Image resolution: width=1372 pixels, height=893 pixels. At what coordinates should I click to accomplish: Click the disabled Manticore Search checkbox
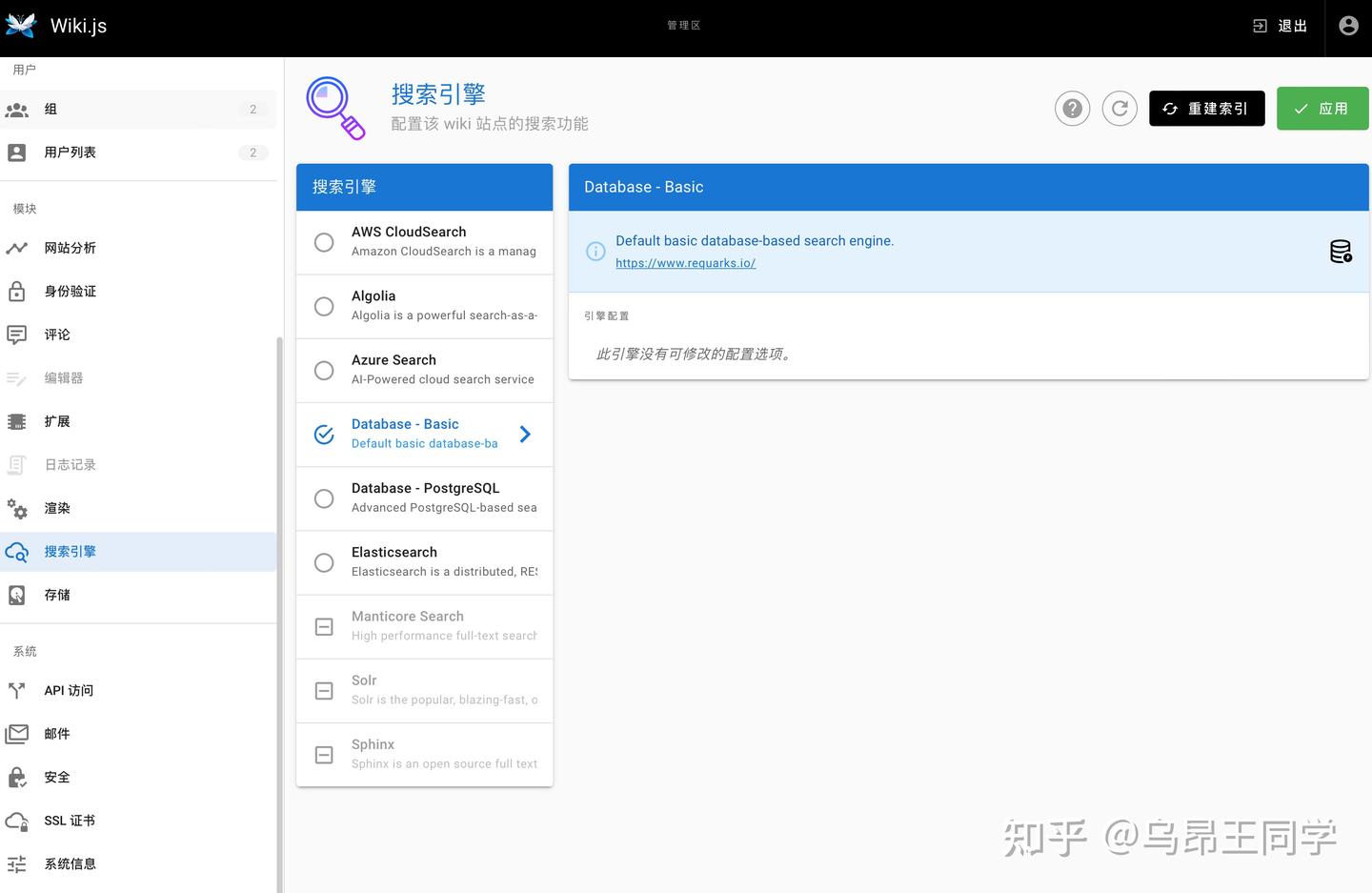click(x=324, y=626)
